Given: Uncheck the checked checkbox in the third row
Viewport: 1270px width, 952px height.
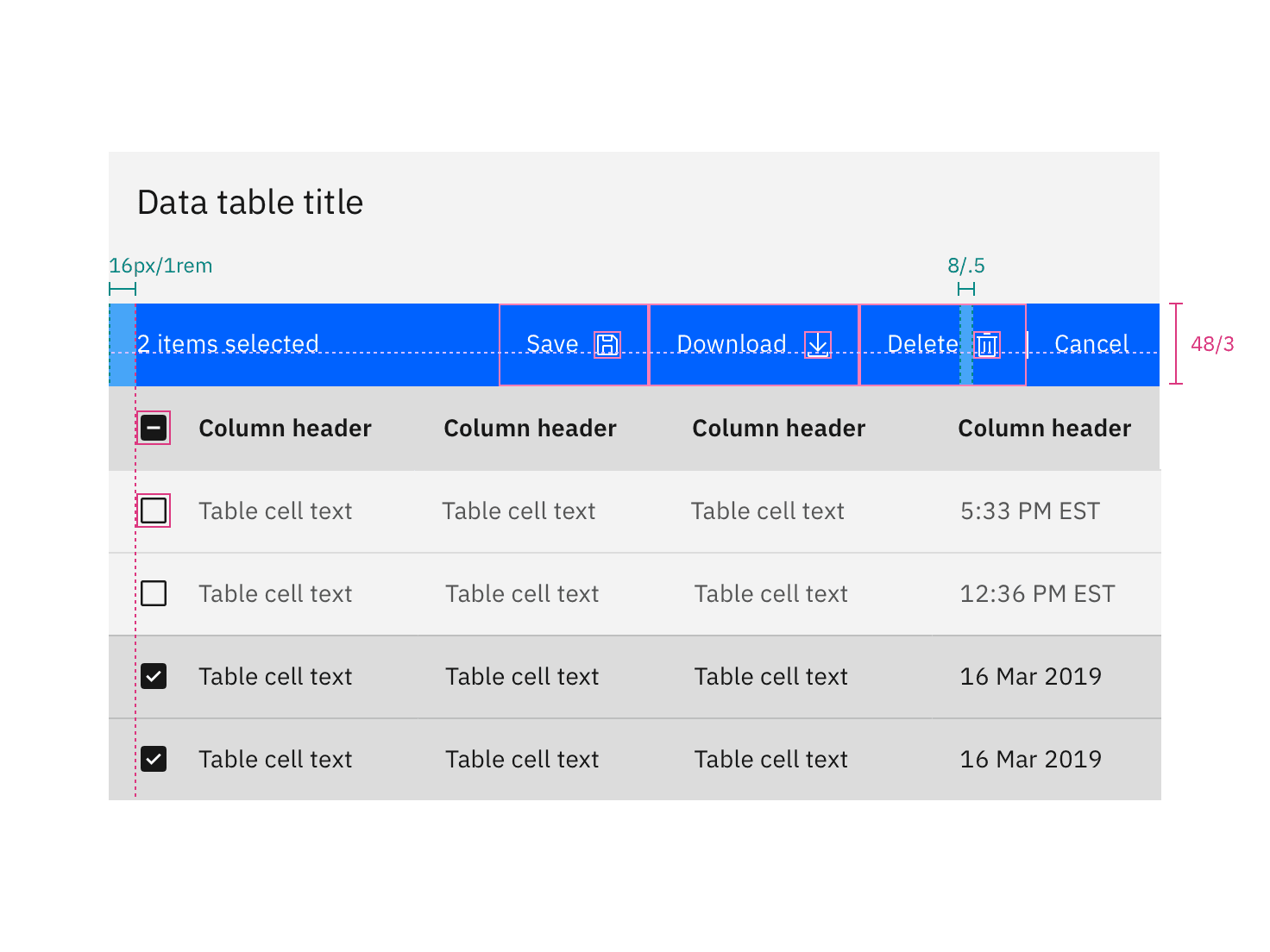Looking at the screenshot, I should [154, 676].
